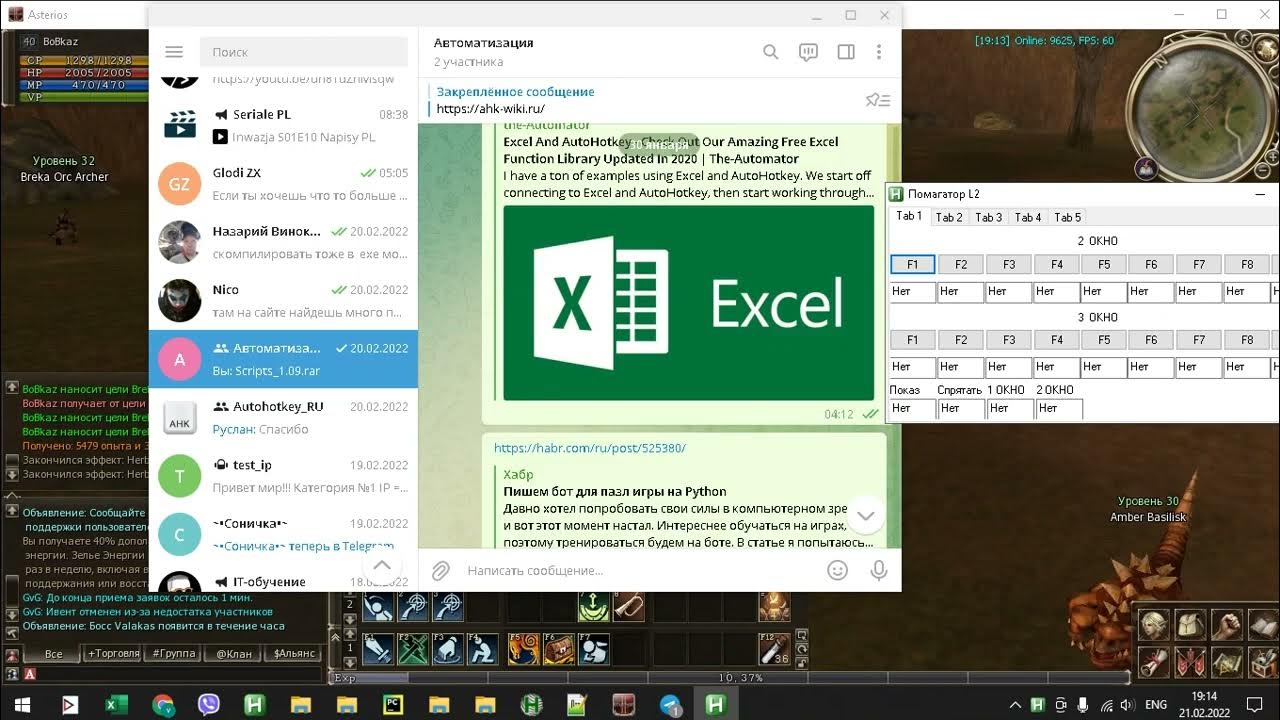Click the Excel logo link preview image

688,303
